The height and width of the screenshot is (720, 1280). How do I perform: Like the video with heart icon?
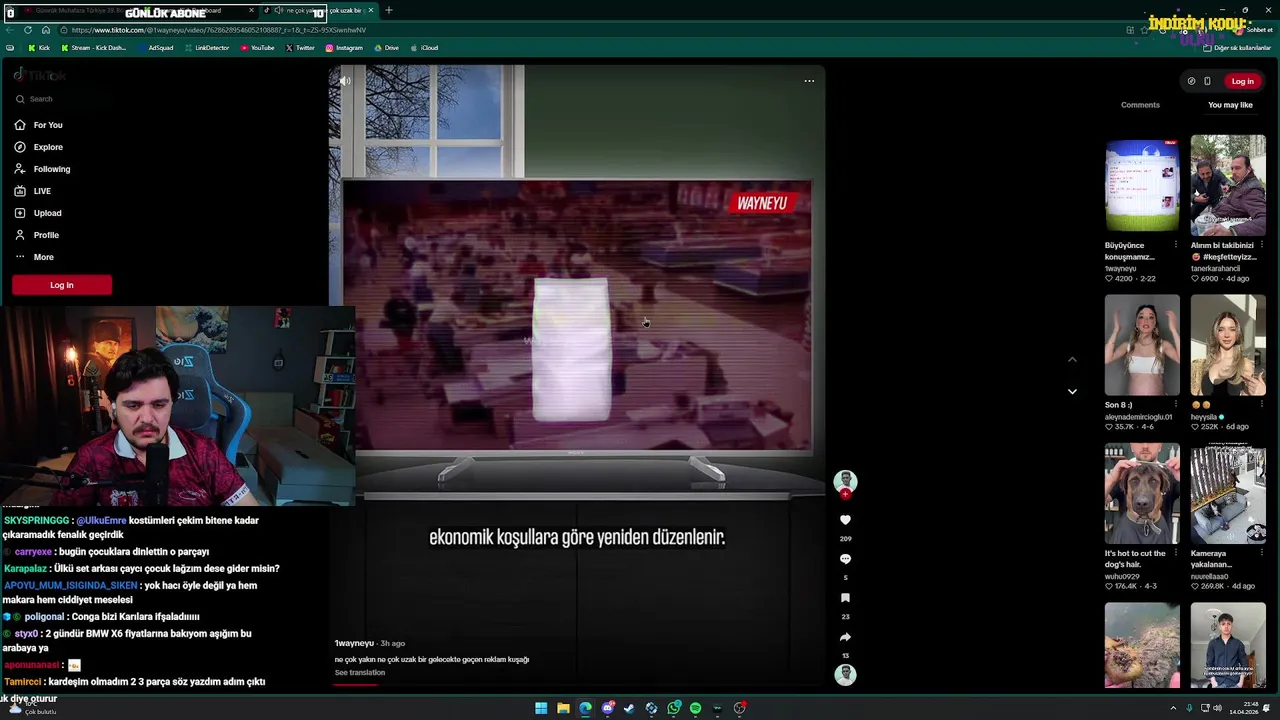[845, 520]
